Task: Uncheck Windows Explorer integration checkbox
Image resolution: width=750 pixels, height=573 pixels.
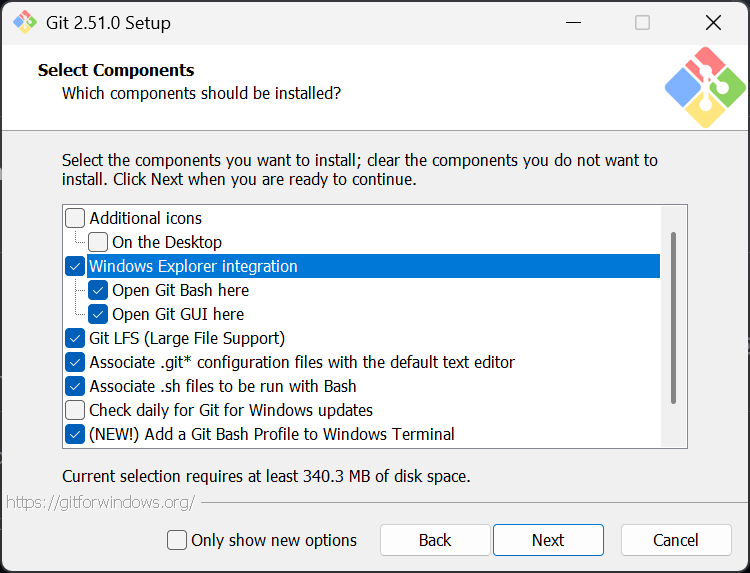Action: (x=75, y=266)
